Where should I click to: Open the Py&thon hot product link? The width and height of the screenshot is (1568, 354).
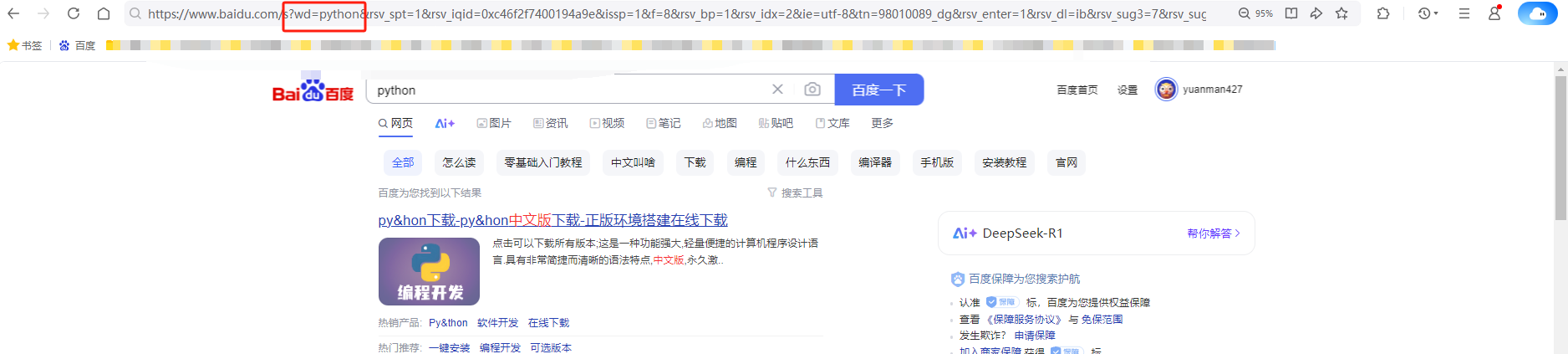pyautogui.click(x=448, y=323)
